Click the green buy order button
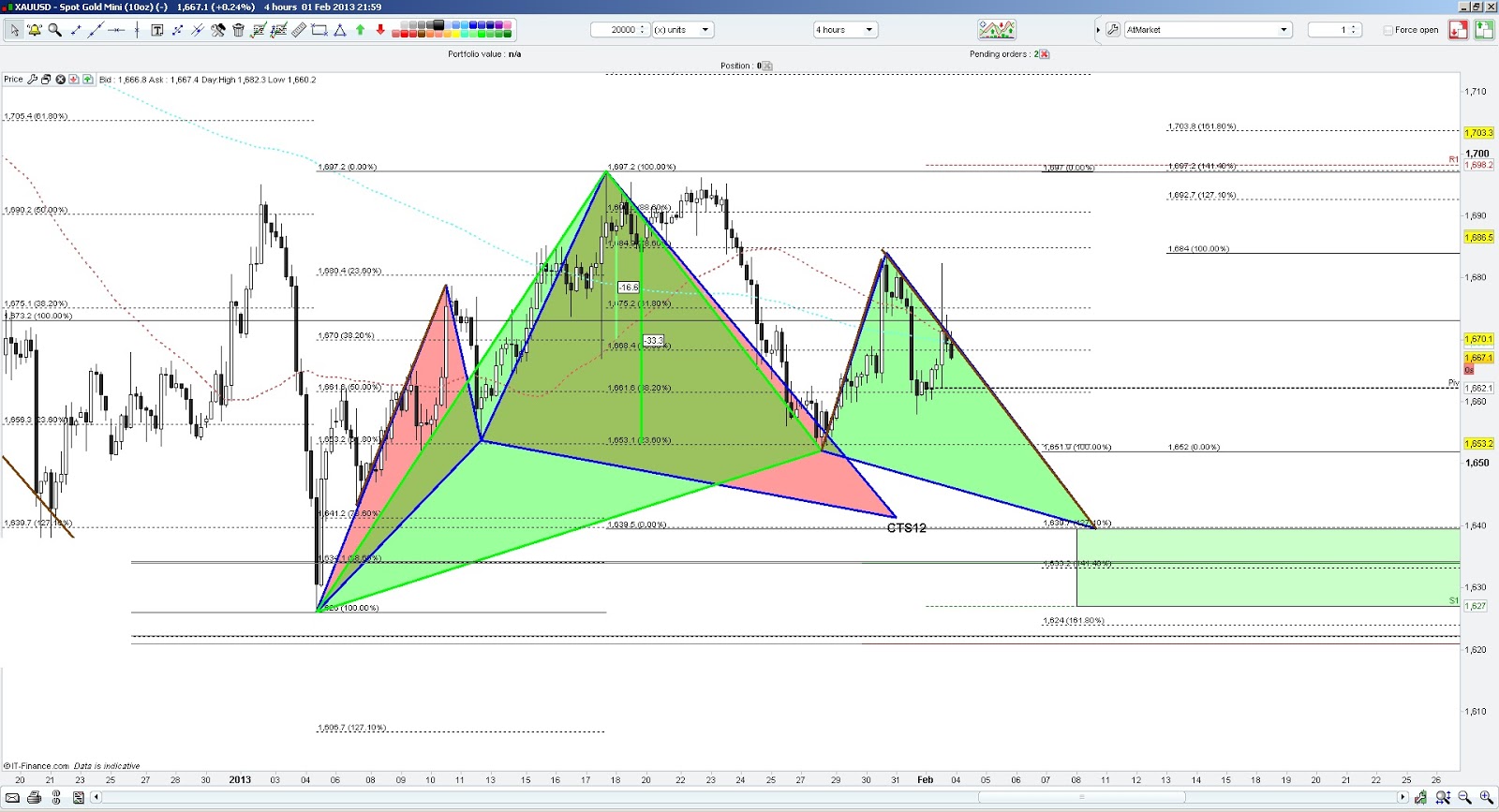The height and width of the screenshot is (812, 1499). pyautogui.click(x=1484, y=30)
